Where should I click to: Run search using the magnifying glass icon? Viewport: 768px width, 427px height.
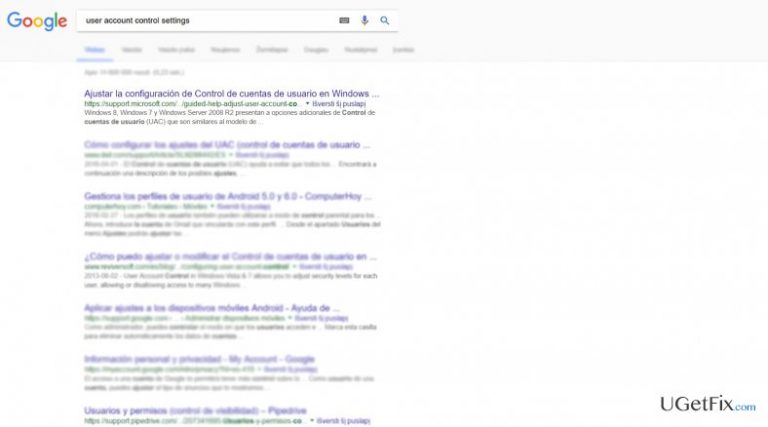[x=384, y=20]
